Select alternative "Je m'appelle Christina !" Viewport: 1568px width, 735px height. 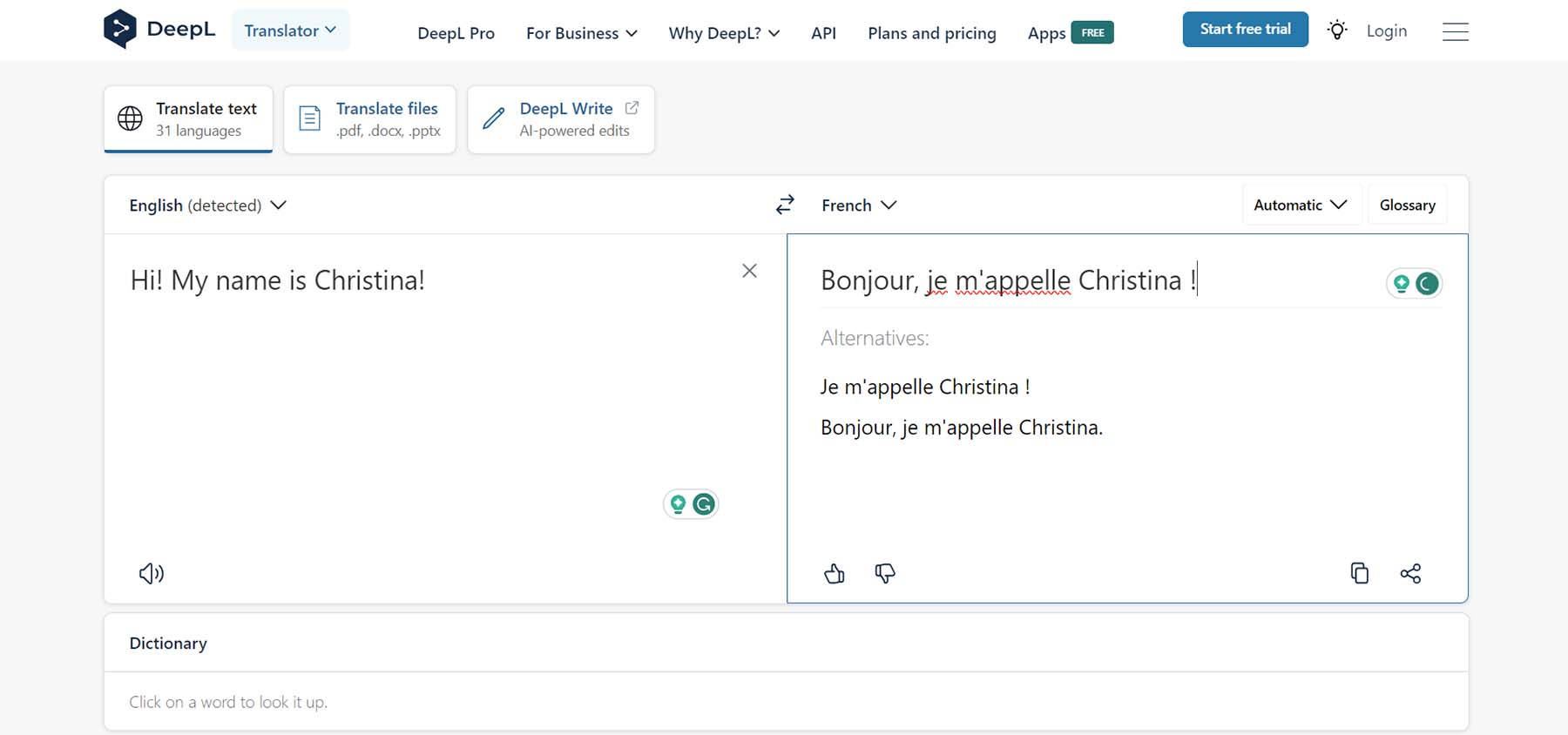point(925,387)
